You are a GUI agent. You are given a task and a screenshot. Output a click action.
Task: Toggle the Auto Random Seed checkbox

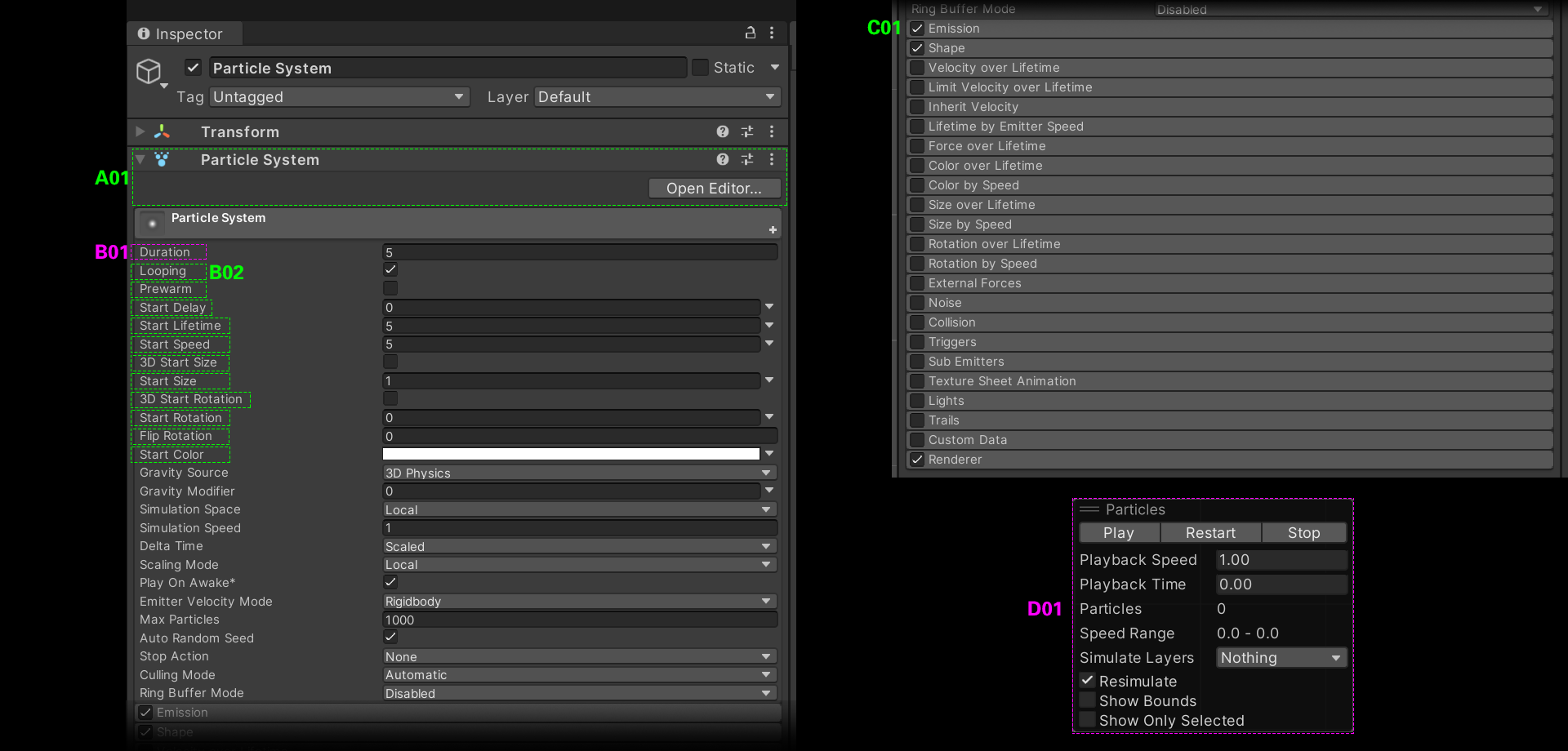390,637
